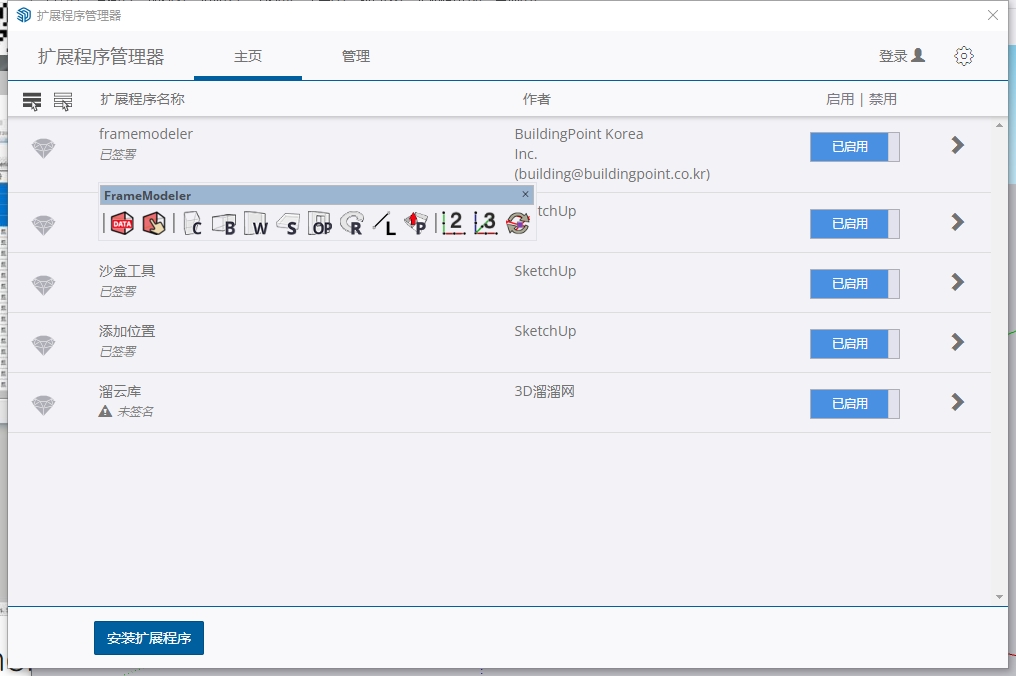
Task: Click the ruby gem icon for 溜云库
Action: (x=43, y=405)
